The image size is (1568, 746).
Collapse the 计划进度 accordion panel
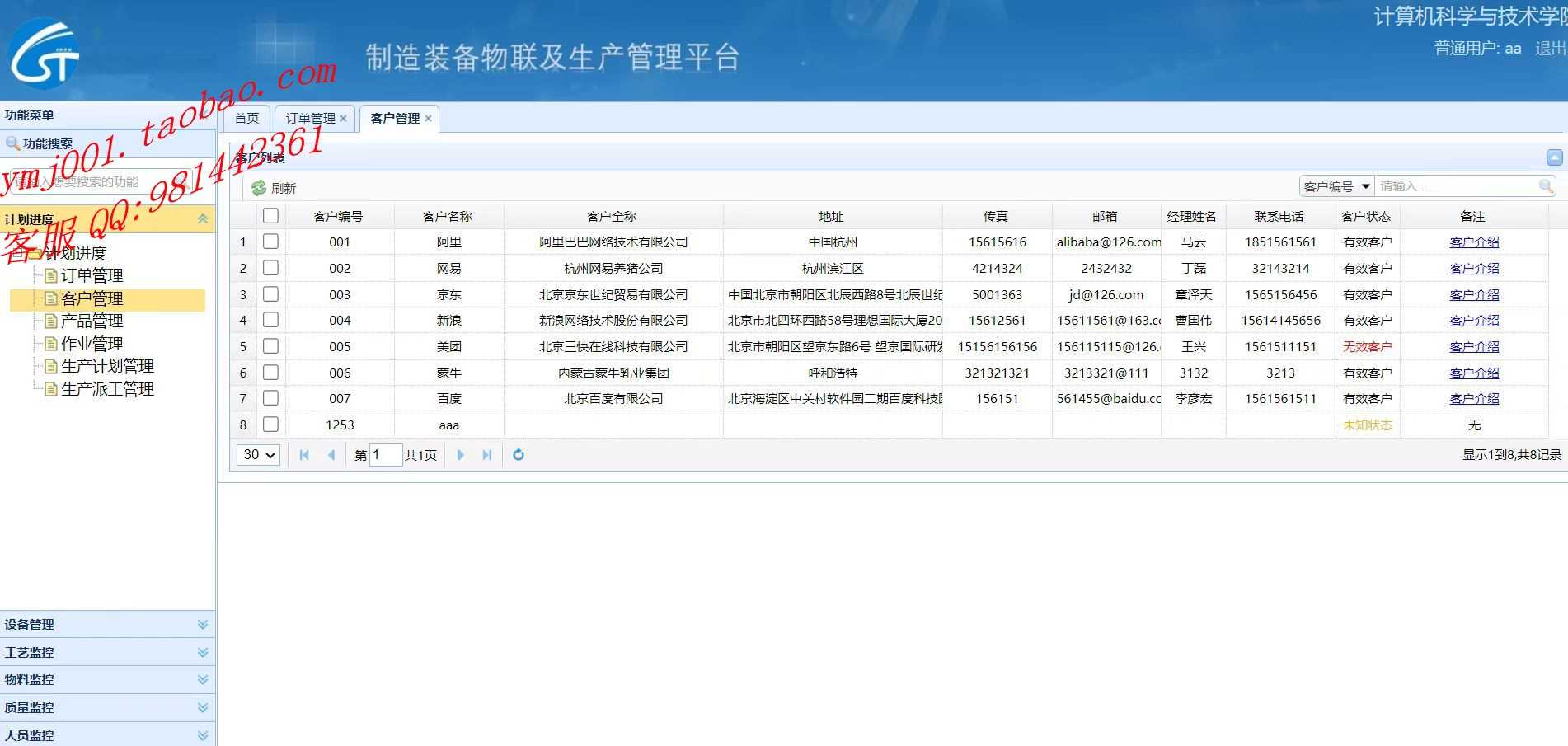tap(203, 219)
